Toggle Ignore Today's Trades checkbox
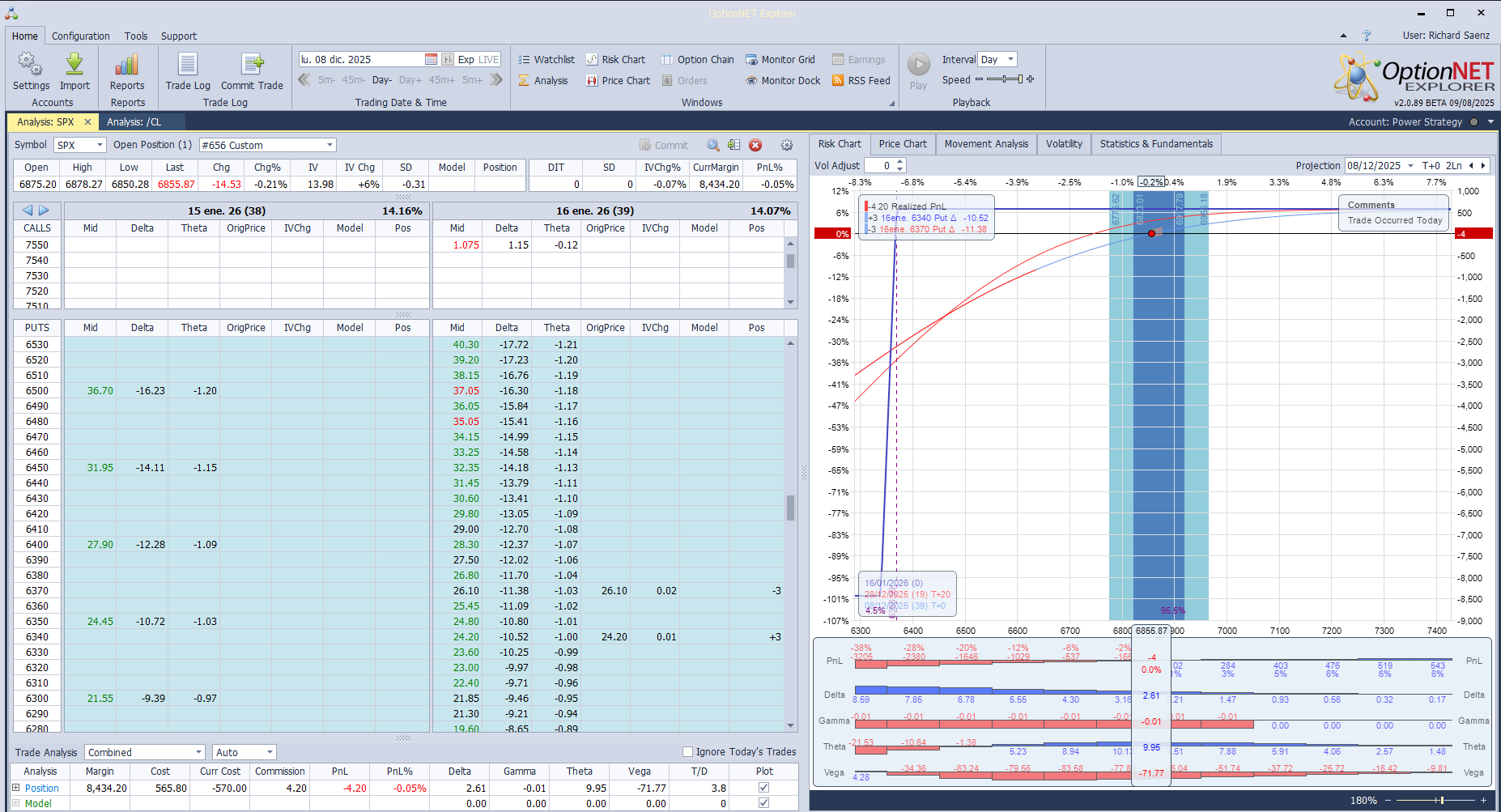The height and width of the screenshot is (812, 1501). [x=687, y=752]
